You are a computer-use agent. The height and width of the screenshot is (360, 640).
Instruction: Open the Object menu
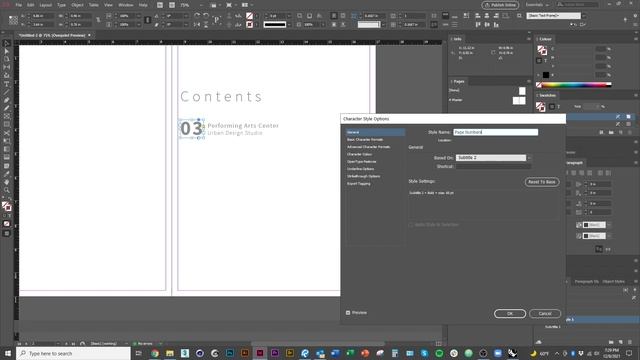77,5
